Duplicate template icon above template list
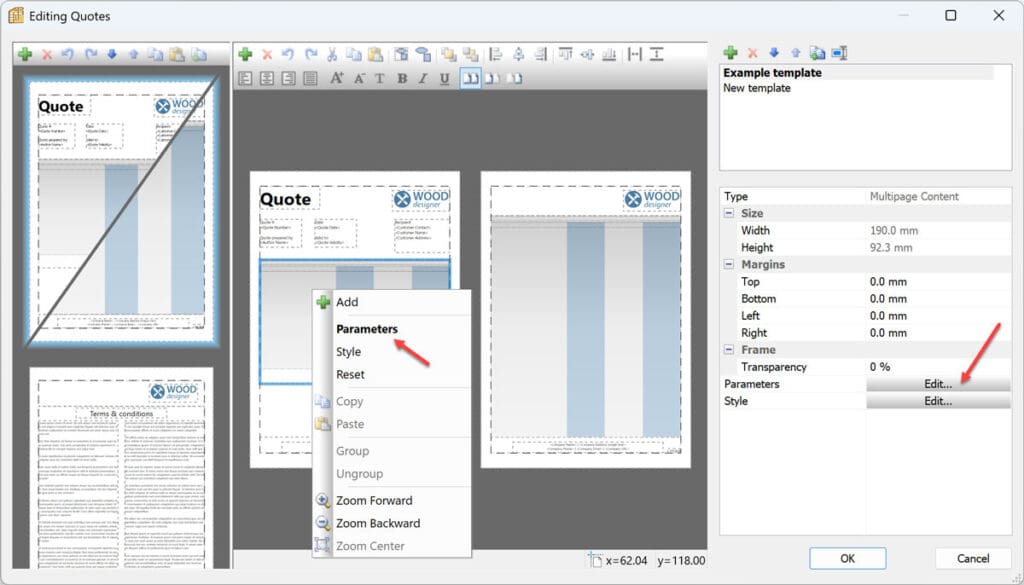Image resolution: width=1024 pixels, height=585 pixels. [817, 52]
